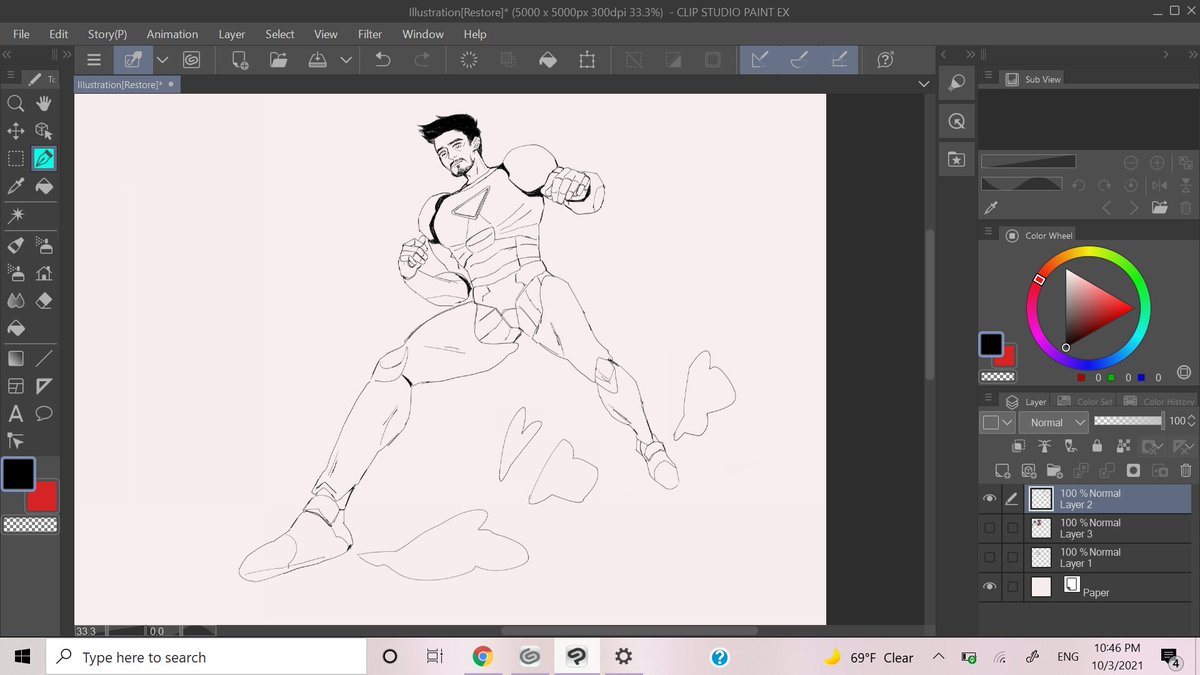Image resolution: width=1200 pixels, height=675 pixels.
Task: Open the File menu
Action: (x=21, y=34)
